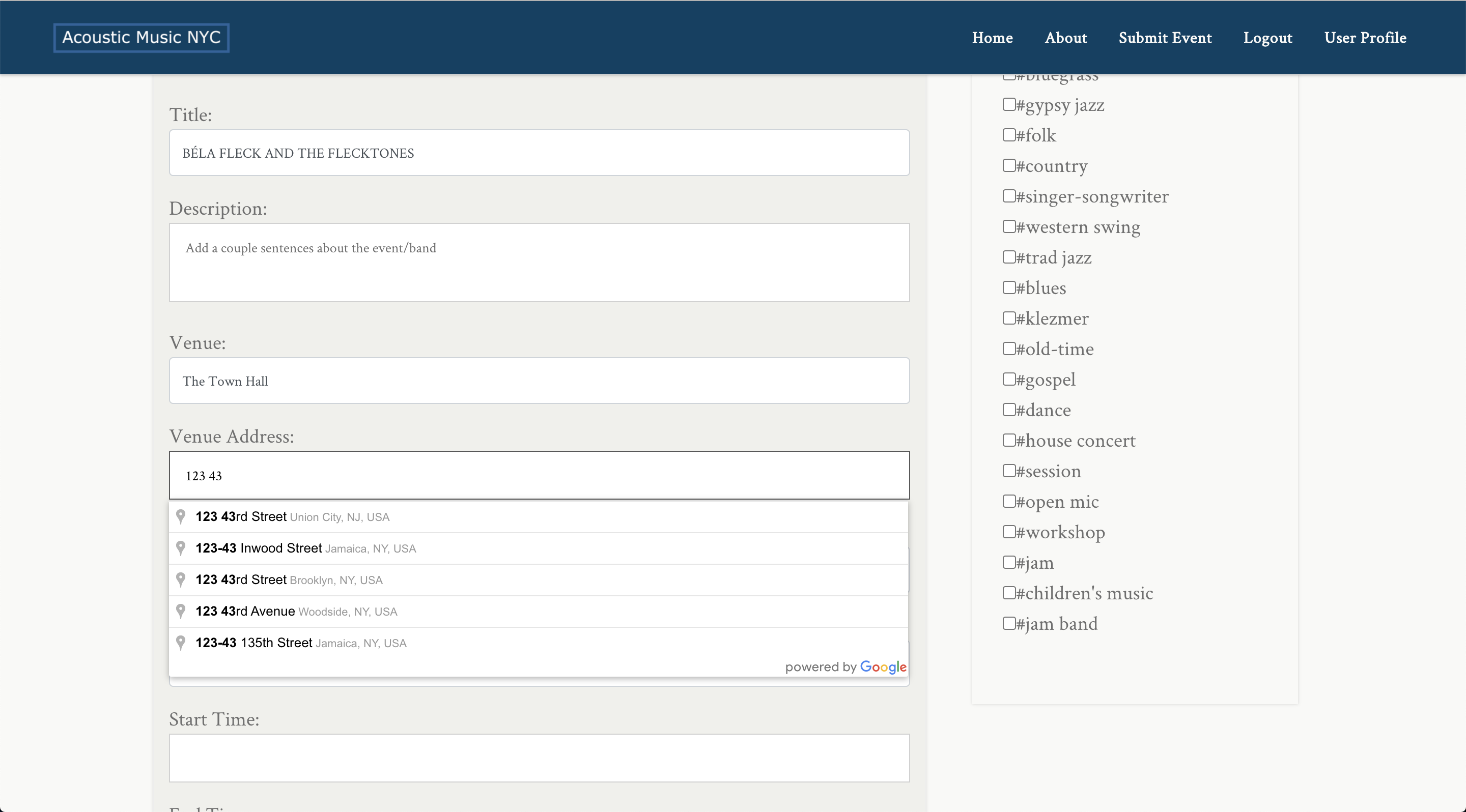The height and width of the screenshot is (812, 1466).
Task: Select the #trad jazz checkbox
Action: (1008, 256)
